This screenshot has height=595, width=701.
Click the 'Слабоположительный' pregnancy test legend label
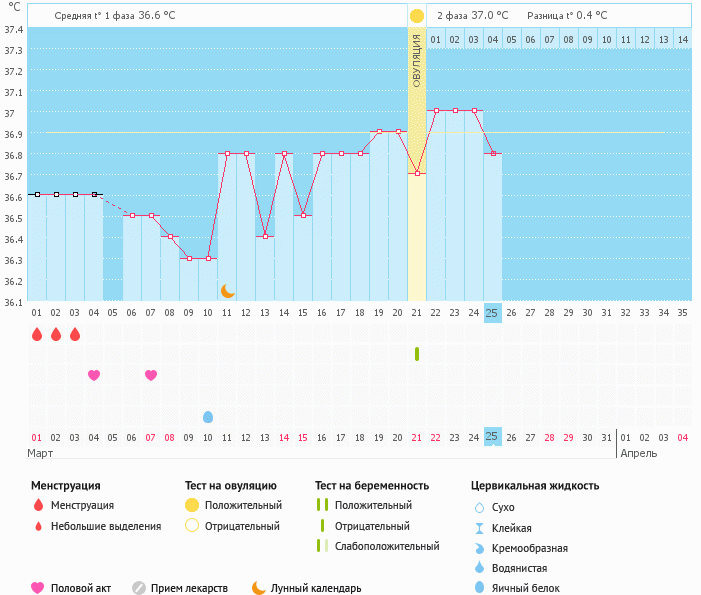pos(387,546)
